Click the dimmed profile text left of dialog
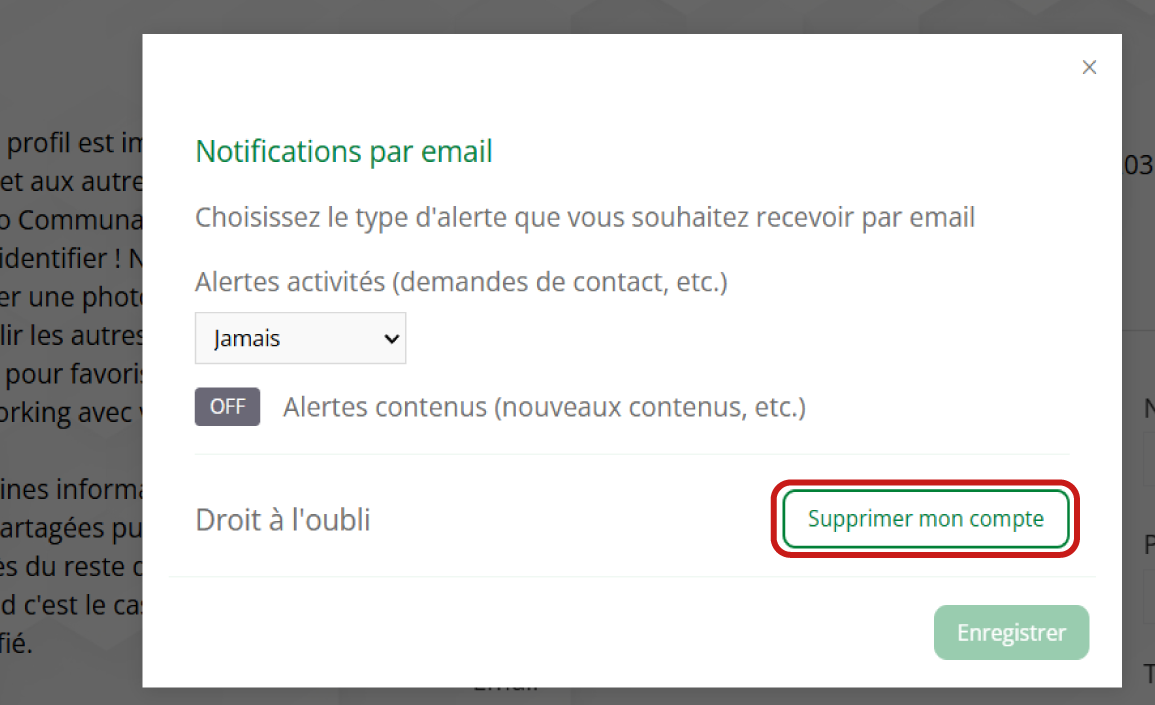Screen dimensions: 1155x705 click(70, 300)
